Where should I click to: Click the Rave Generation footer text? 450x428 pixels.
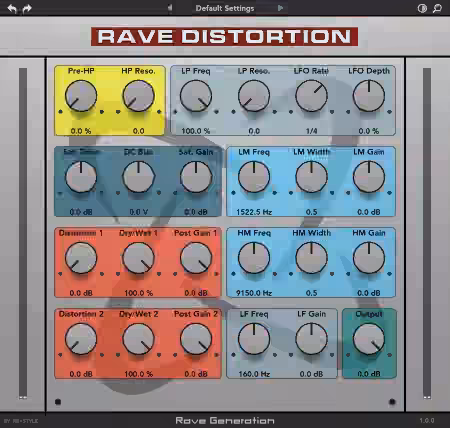pos(225,421)
